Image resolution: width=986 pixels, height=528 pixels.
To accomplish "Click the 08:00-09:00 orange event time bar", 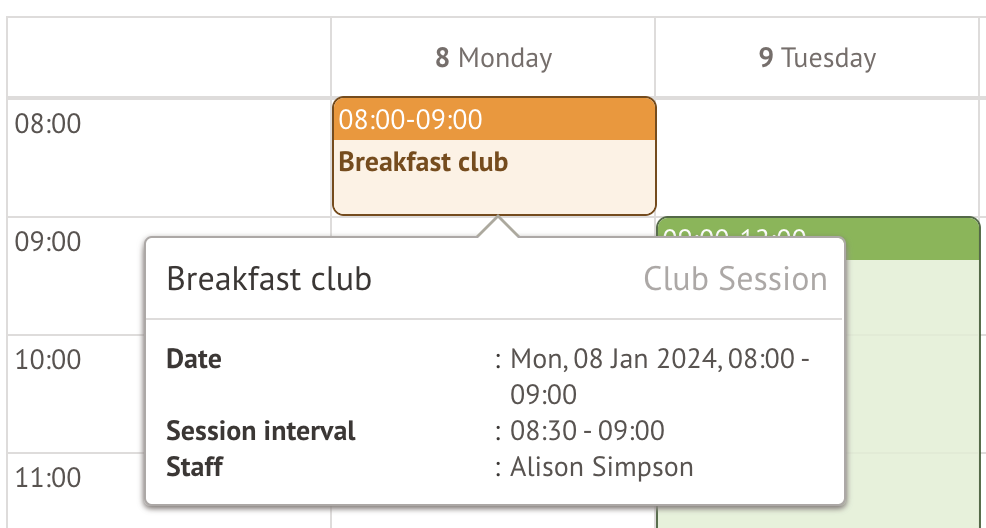I will click(x=494, y=120).
